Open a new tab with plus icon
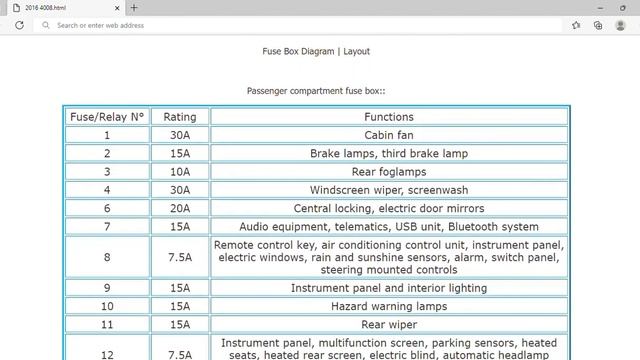This screenshot has height=360, width=640. pos(134,8)
